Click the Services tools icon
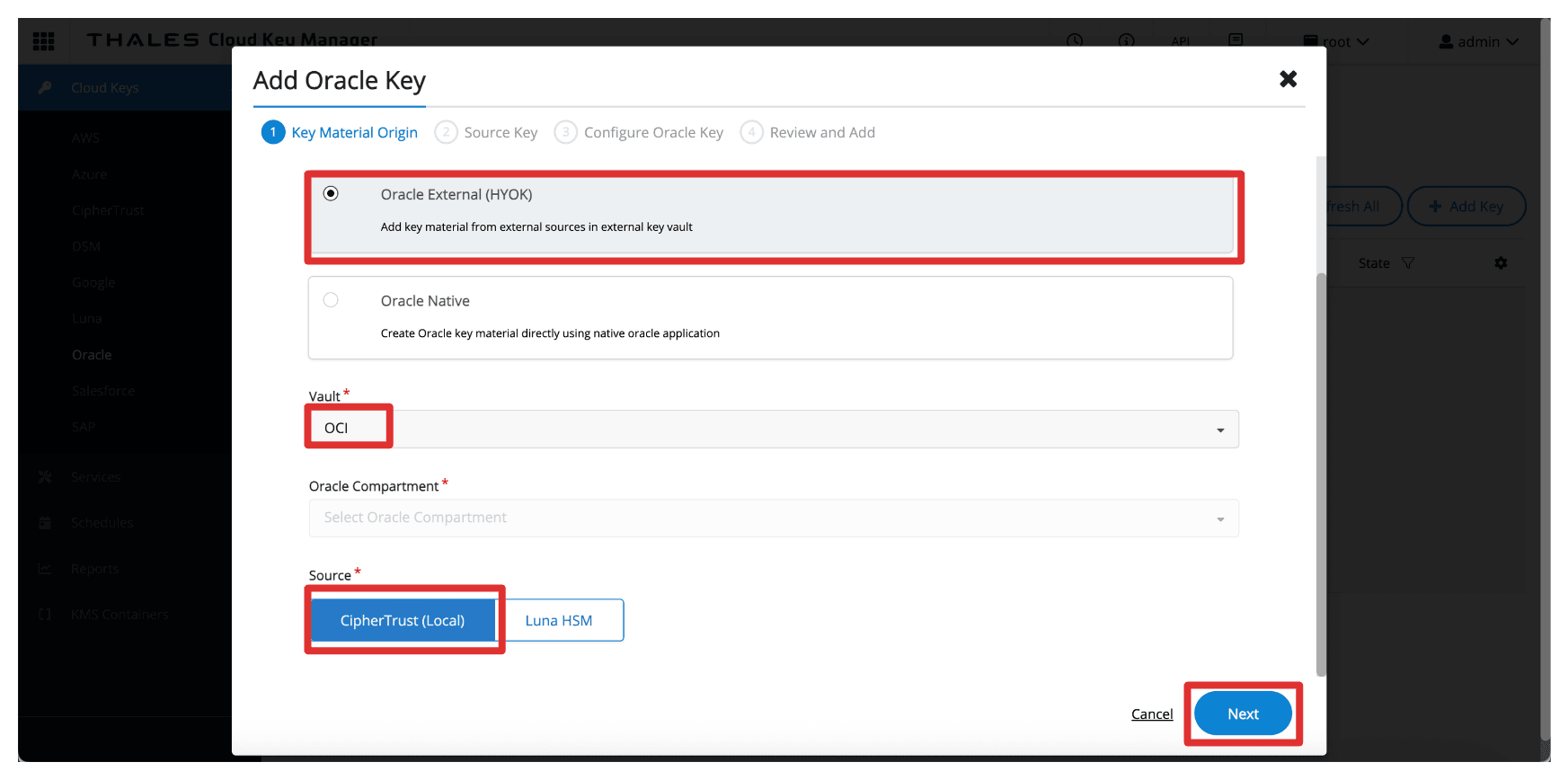The image size is (1568, 780). pos(45,476)
